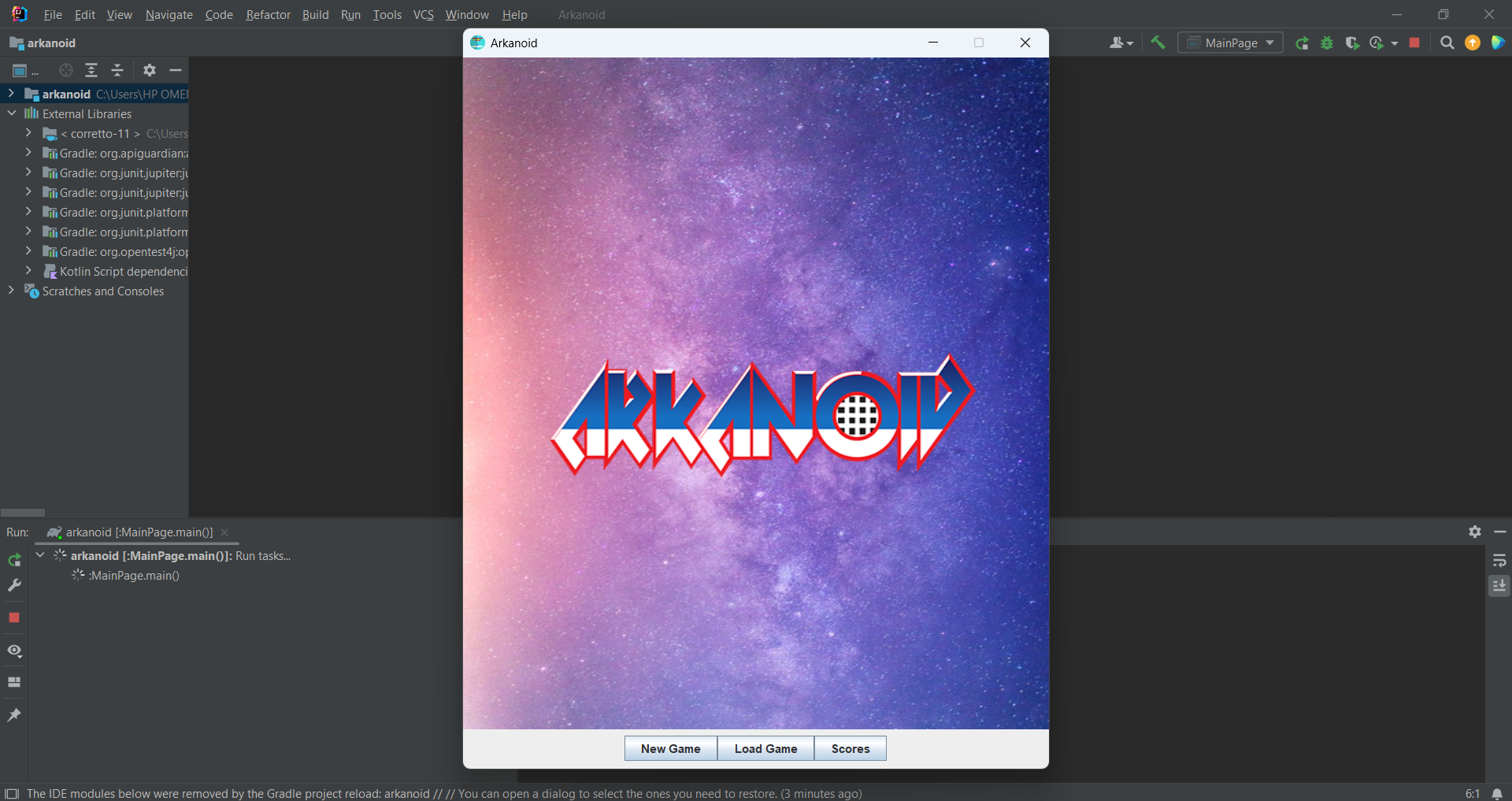Viewport: 1512px width, 801px height.
Task: Expand the arkanoid project root node
Action: [x=11, y=94]
